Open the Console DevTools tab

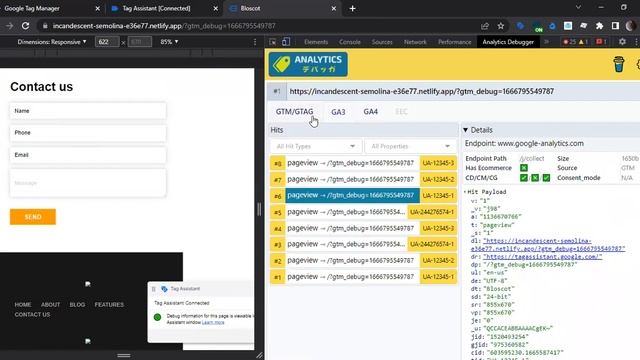(x=350, y=42)
